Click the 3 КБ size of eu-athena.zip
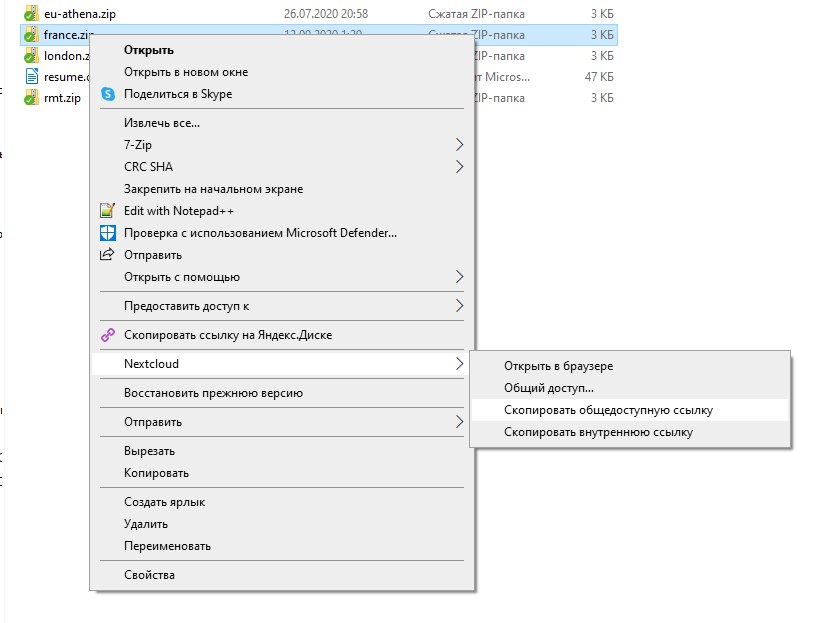Image resolution: width=829 pixels, height=623 pixels. (602, 14)
